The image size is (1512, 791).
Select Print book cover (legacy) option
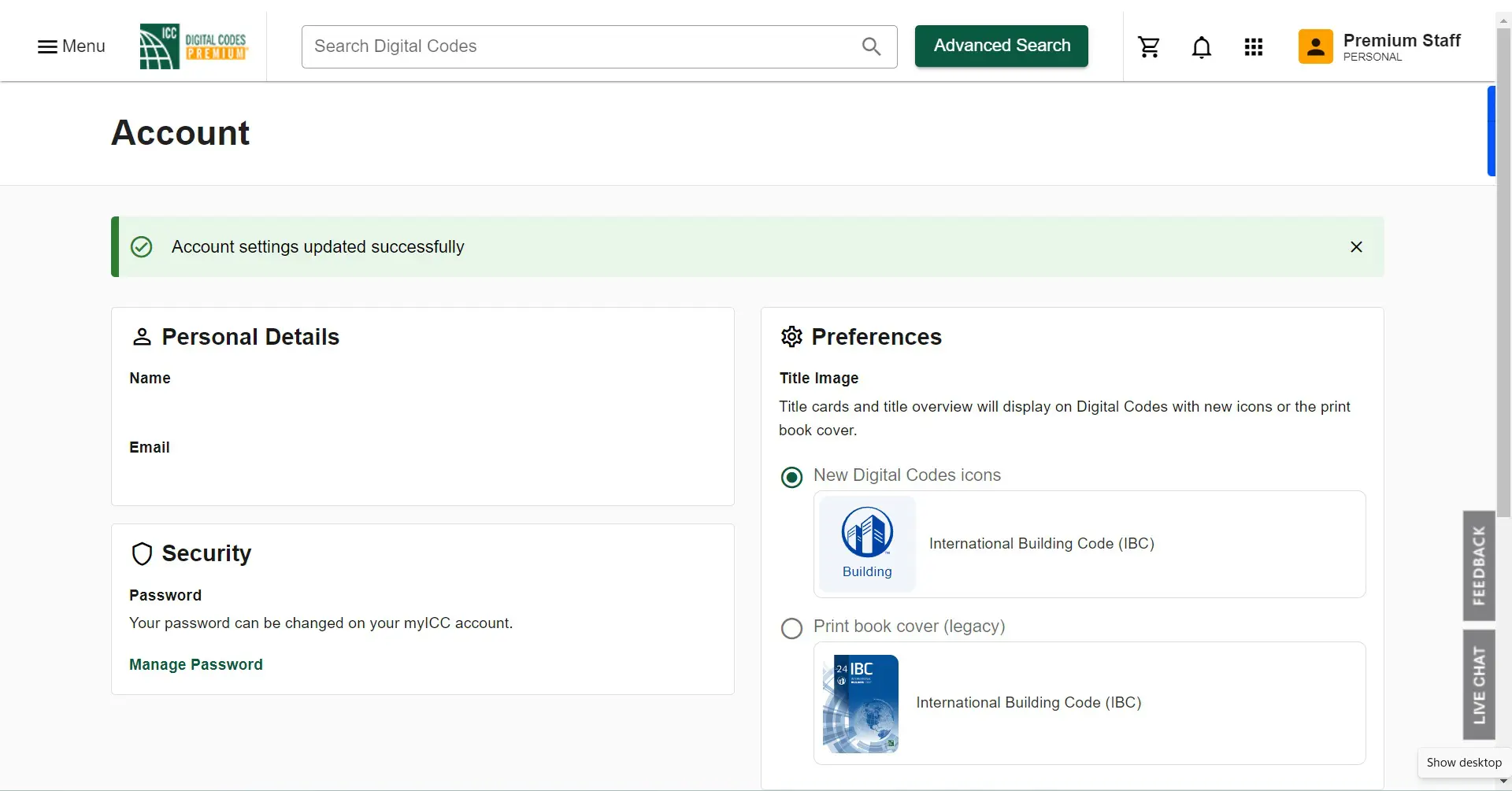pyautogui.click(x=791, y=628)
